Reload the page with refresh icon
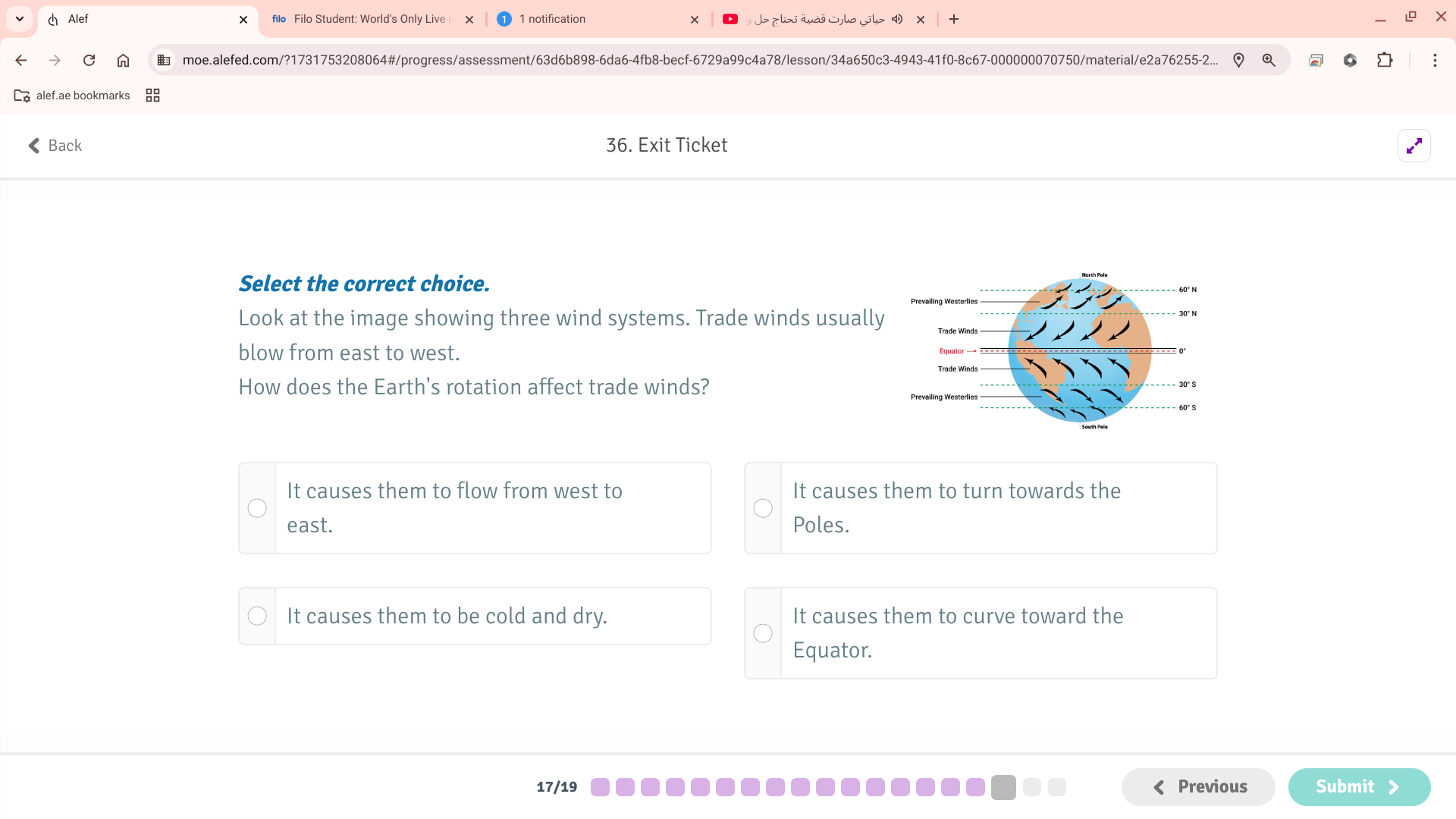Image resolution: width=1456 pixels, height=819 pixels. (89, 60)
